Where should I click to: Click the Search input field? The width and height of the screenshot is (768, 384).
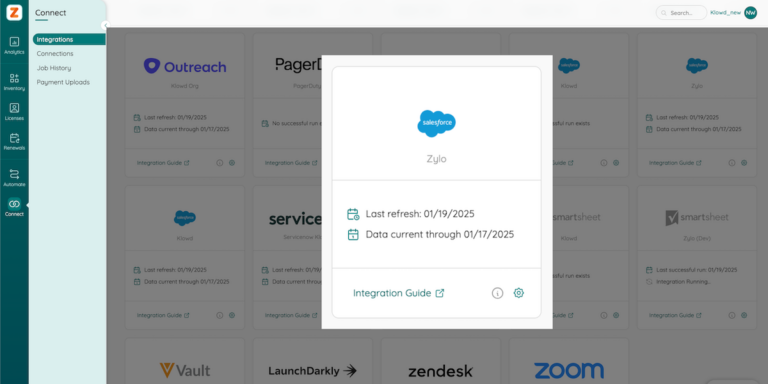(681, 13)
